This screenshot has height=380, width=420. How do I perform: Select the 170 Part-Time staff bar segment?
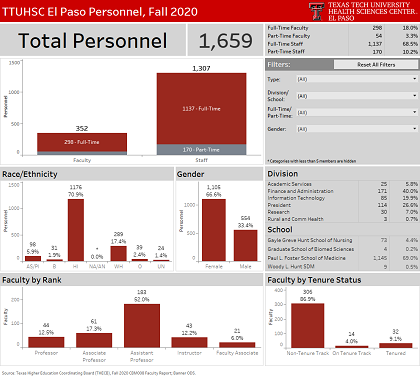201,150
